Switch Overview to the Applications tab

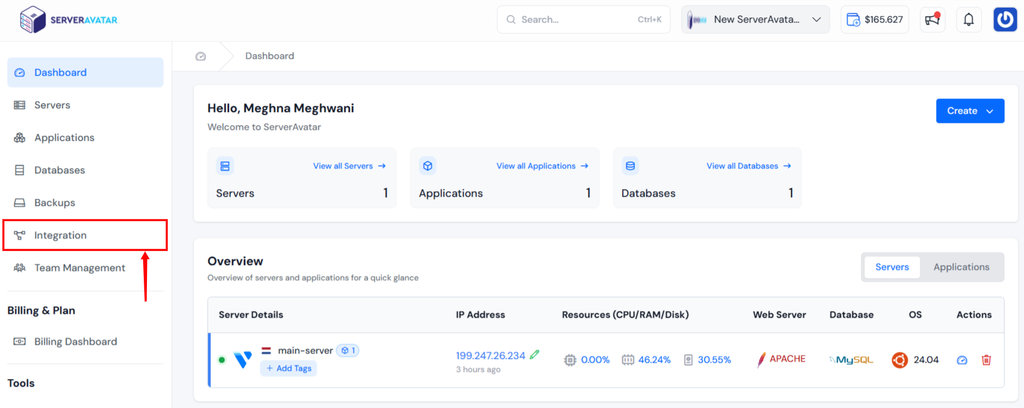coord(961,267)
